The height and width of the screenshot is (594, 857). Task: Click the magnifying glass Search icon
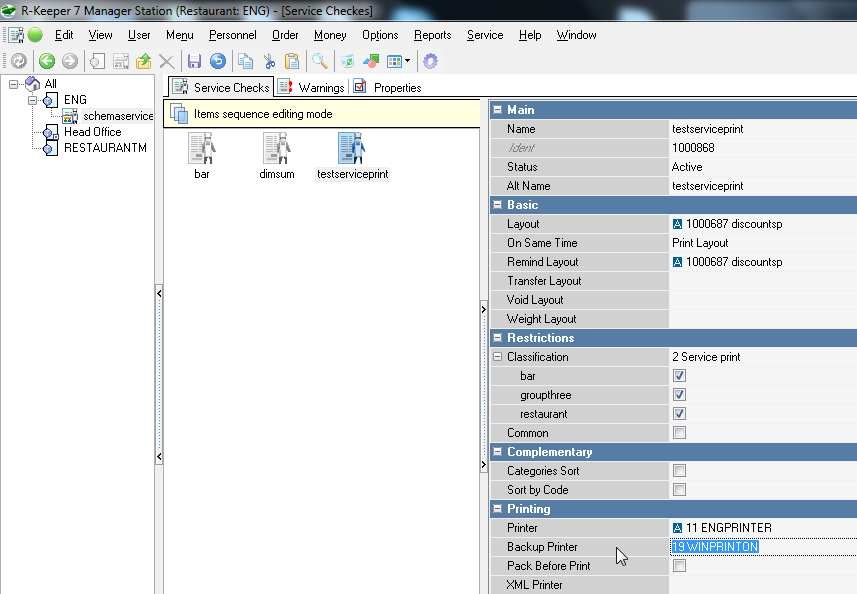tap(319, 61)
